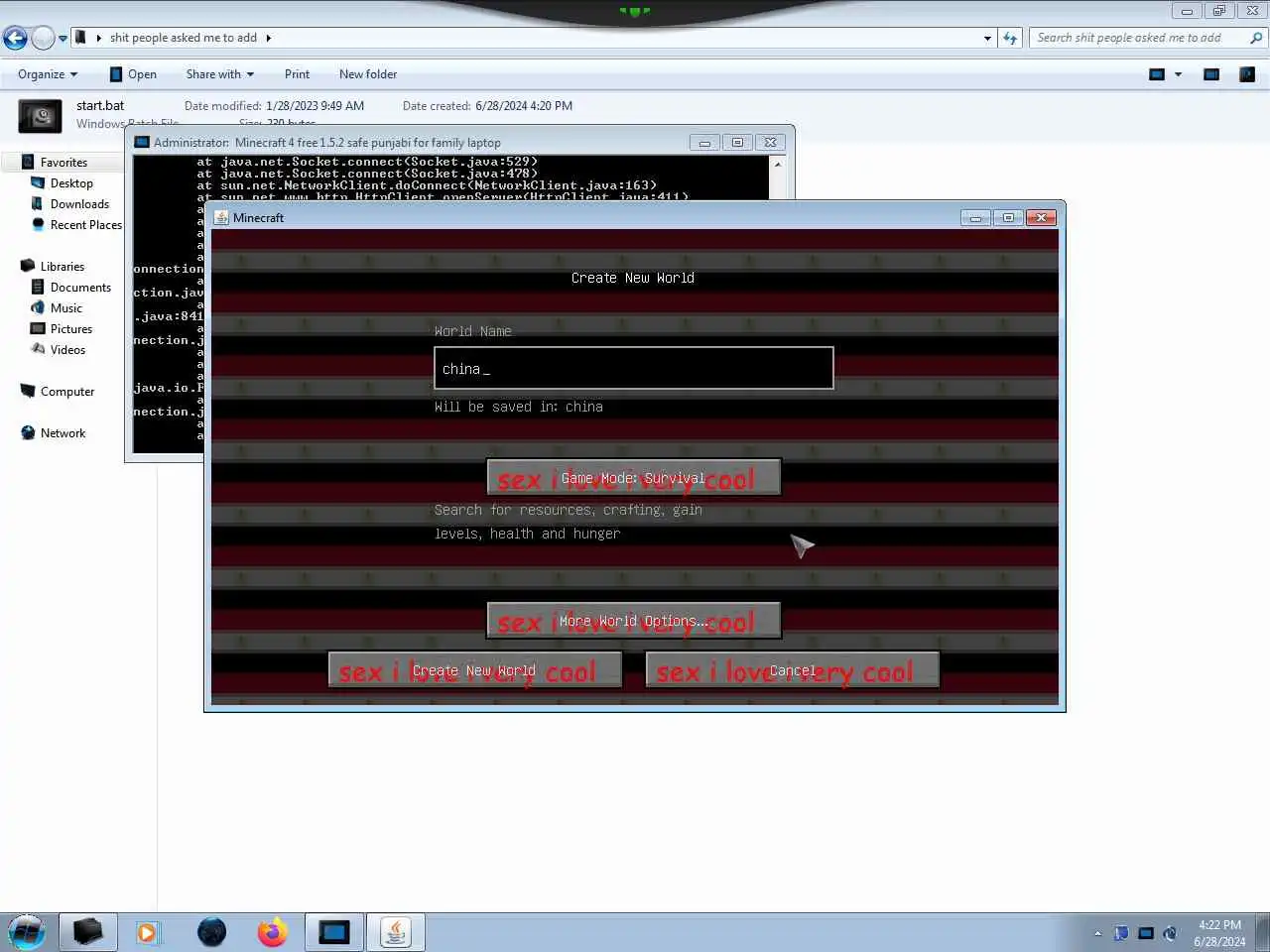
Task: Minimize the command prompt window
Action: coord(704,143)
